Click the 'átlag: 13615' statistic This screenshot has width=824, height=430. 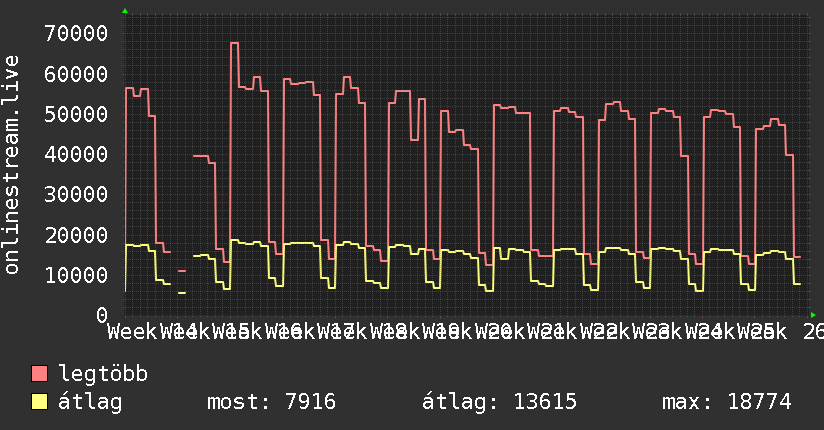coord(499,402)
